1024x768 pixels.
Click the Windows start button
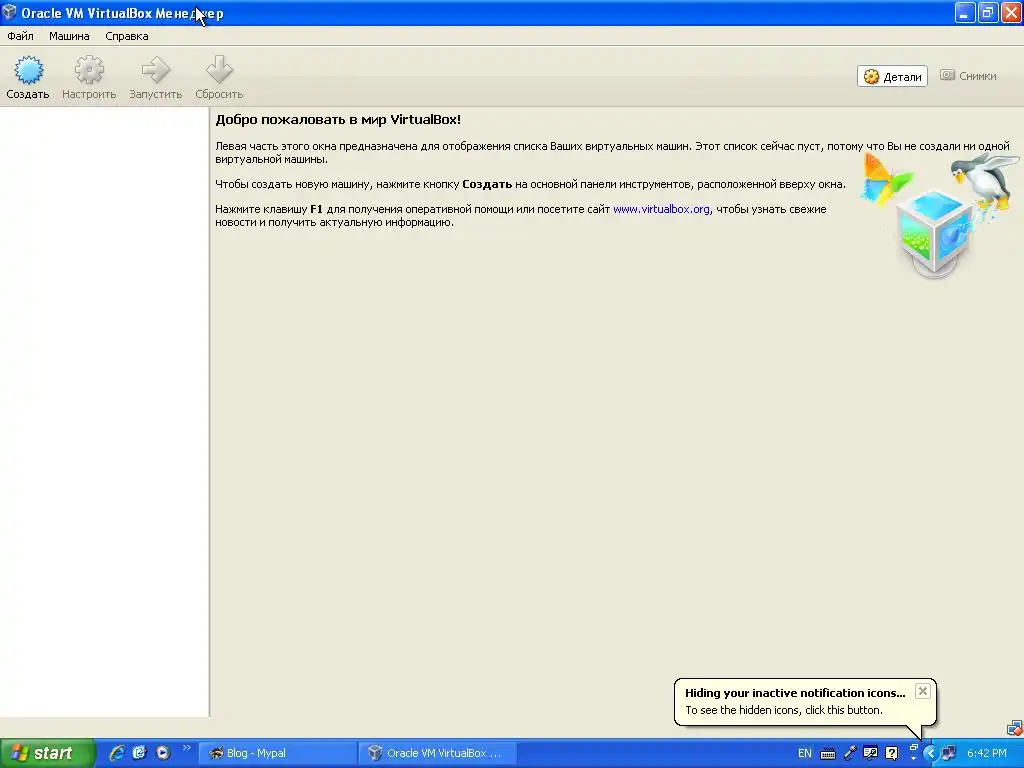[x=47, y=753]
